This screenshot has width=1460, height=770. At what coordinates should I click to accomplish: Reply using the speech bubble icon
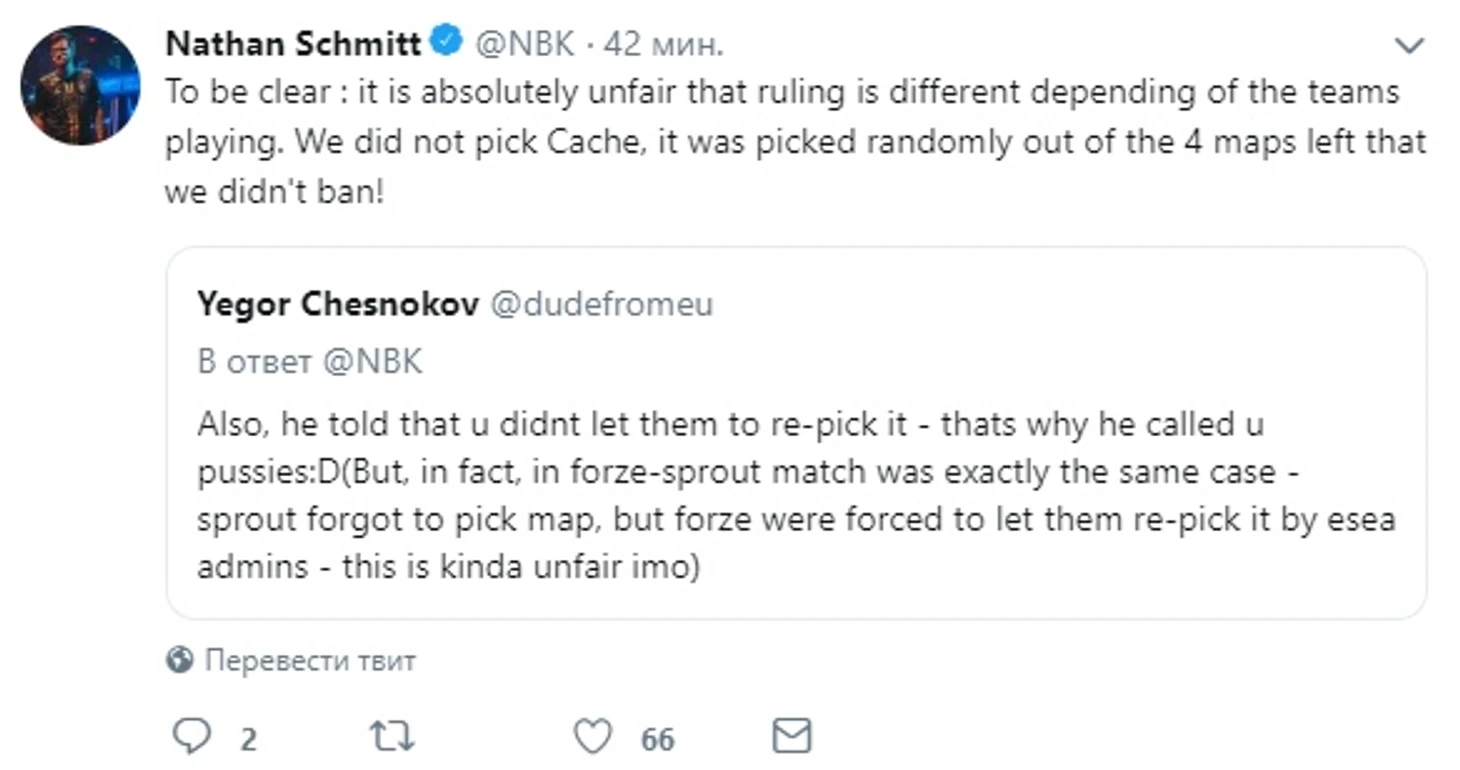point(191,738)
